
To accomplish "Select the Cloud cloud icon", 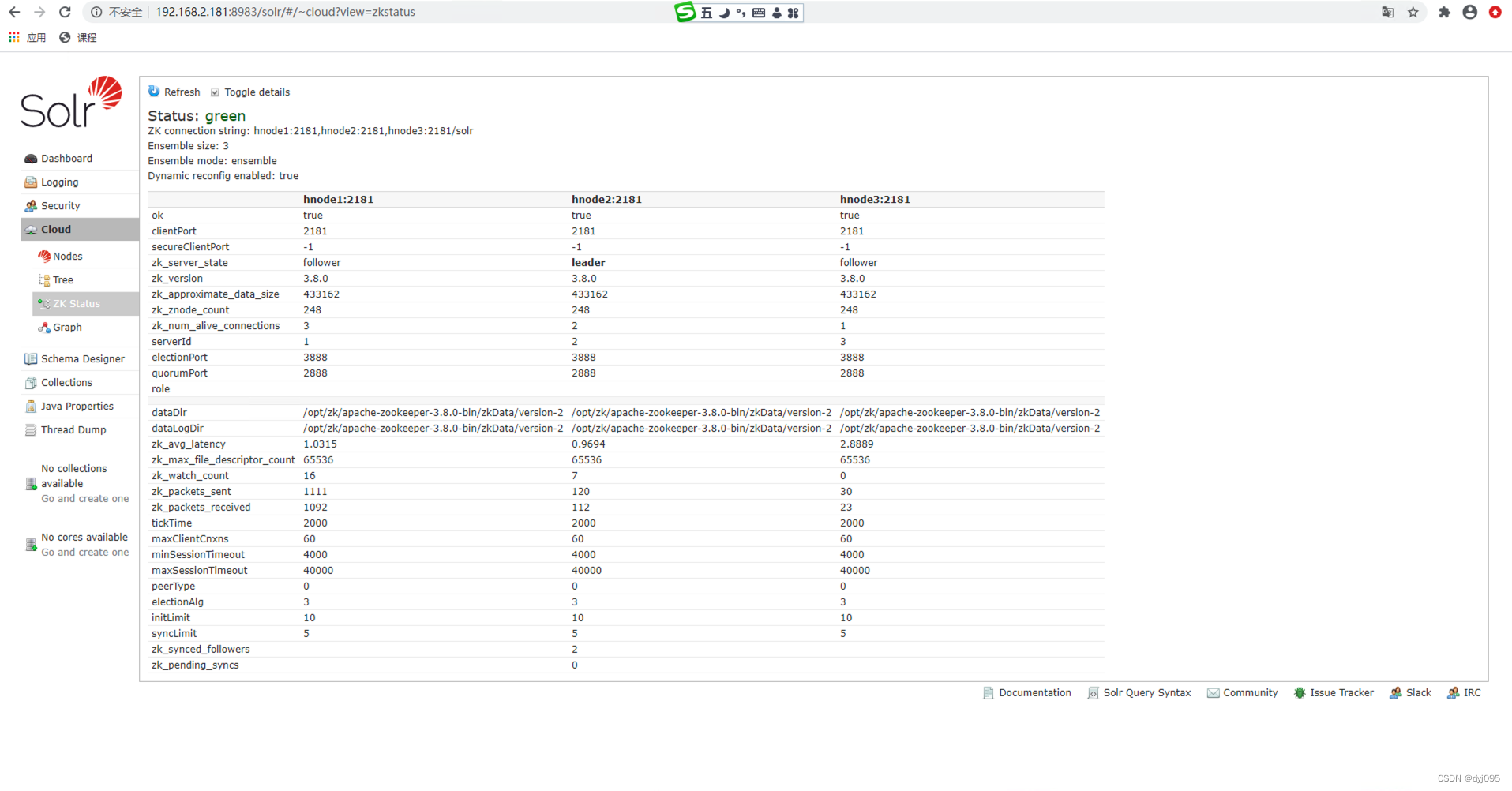I will [x=31, y=230].
